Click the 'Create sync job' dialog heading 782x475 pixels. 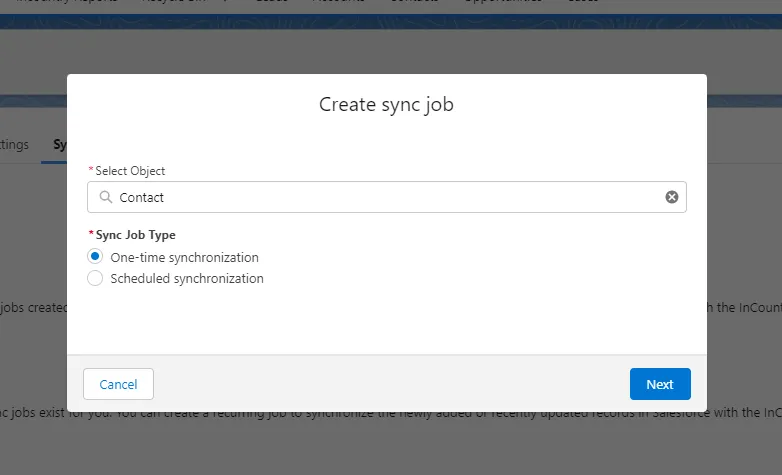(386, 104)
